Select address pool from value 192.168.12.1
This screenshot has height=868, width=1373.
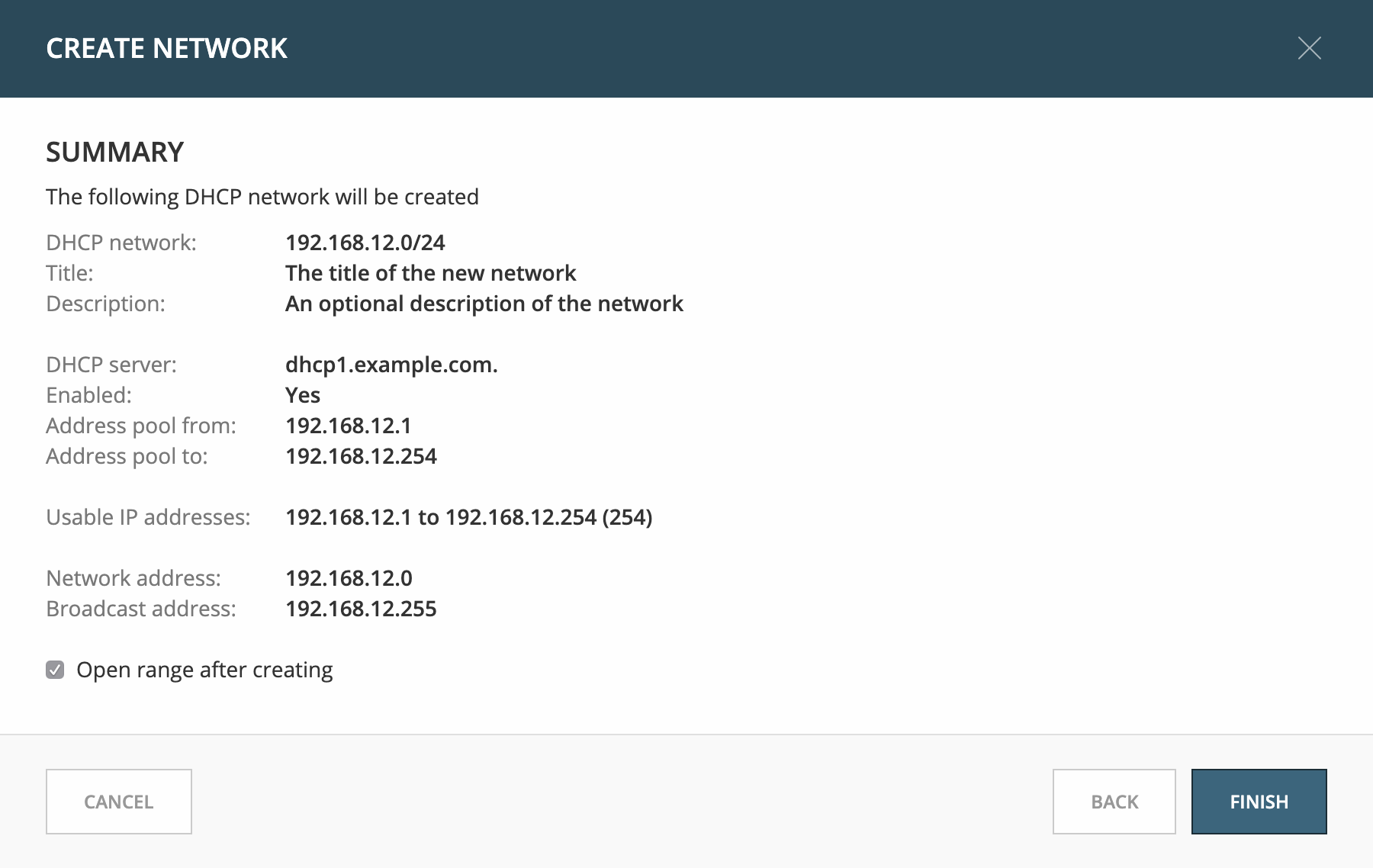[x=348, y=426]
